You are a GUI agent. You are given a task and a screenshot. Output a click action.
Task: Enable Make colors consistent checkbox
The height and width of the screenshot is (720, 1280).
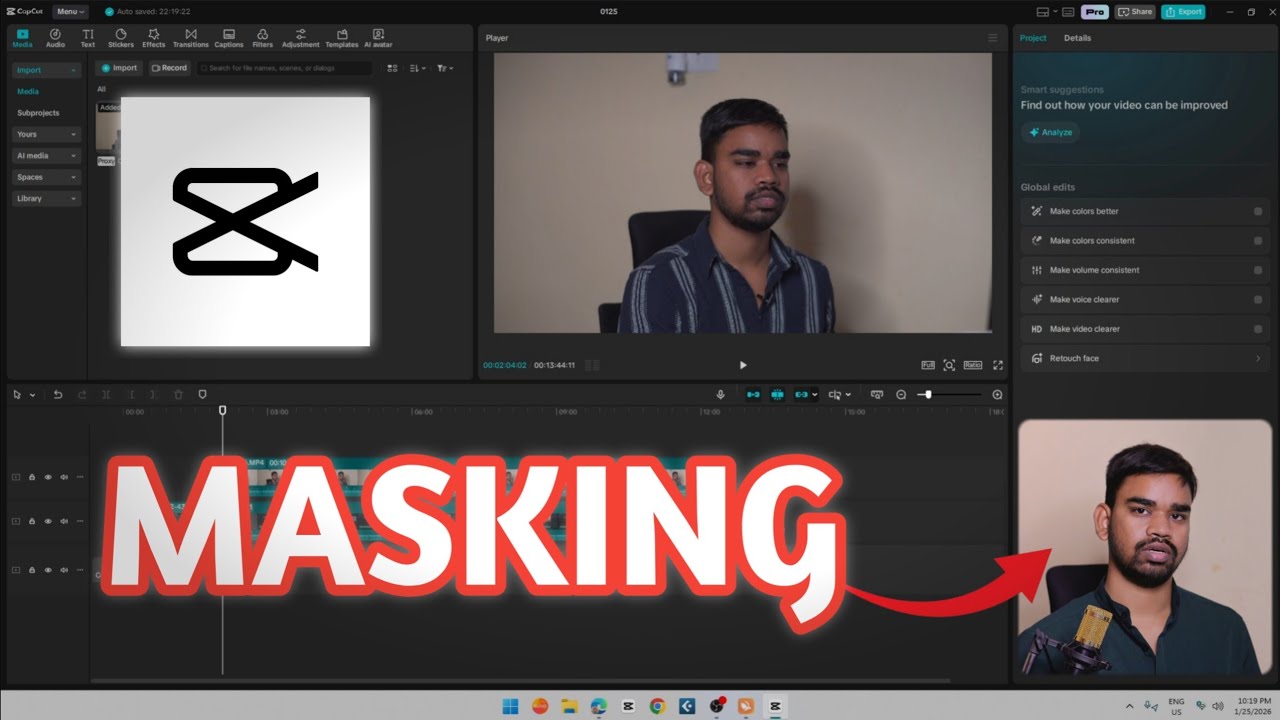[1258, 241]
